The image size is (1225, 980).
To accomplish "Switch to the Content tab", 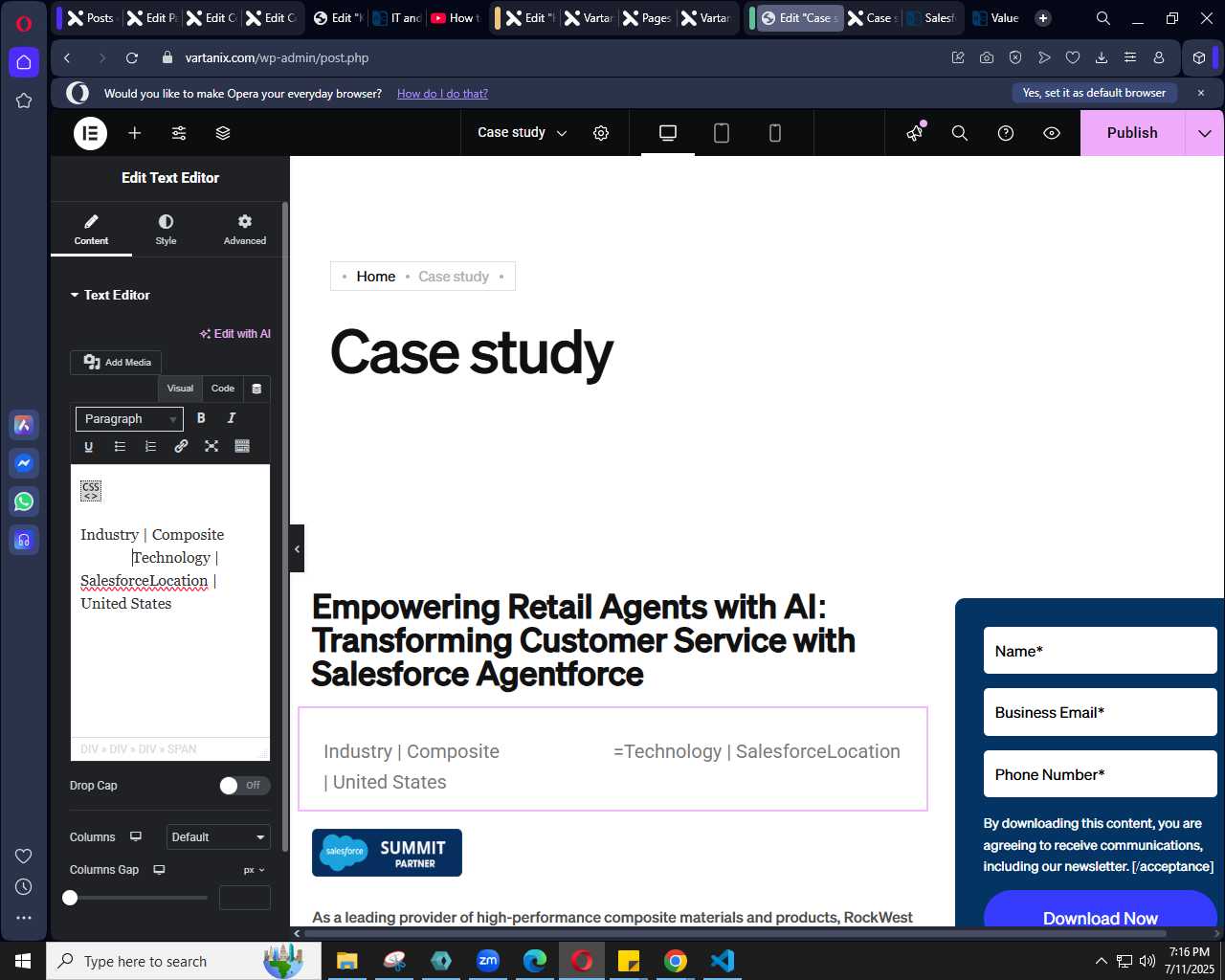I will coord(91,230).
